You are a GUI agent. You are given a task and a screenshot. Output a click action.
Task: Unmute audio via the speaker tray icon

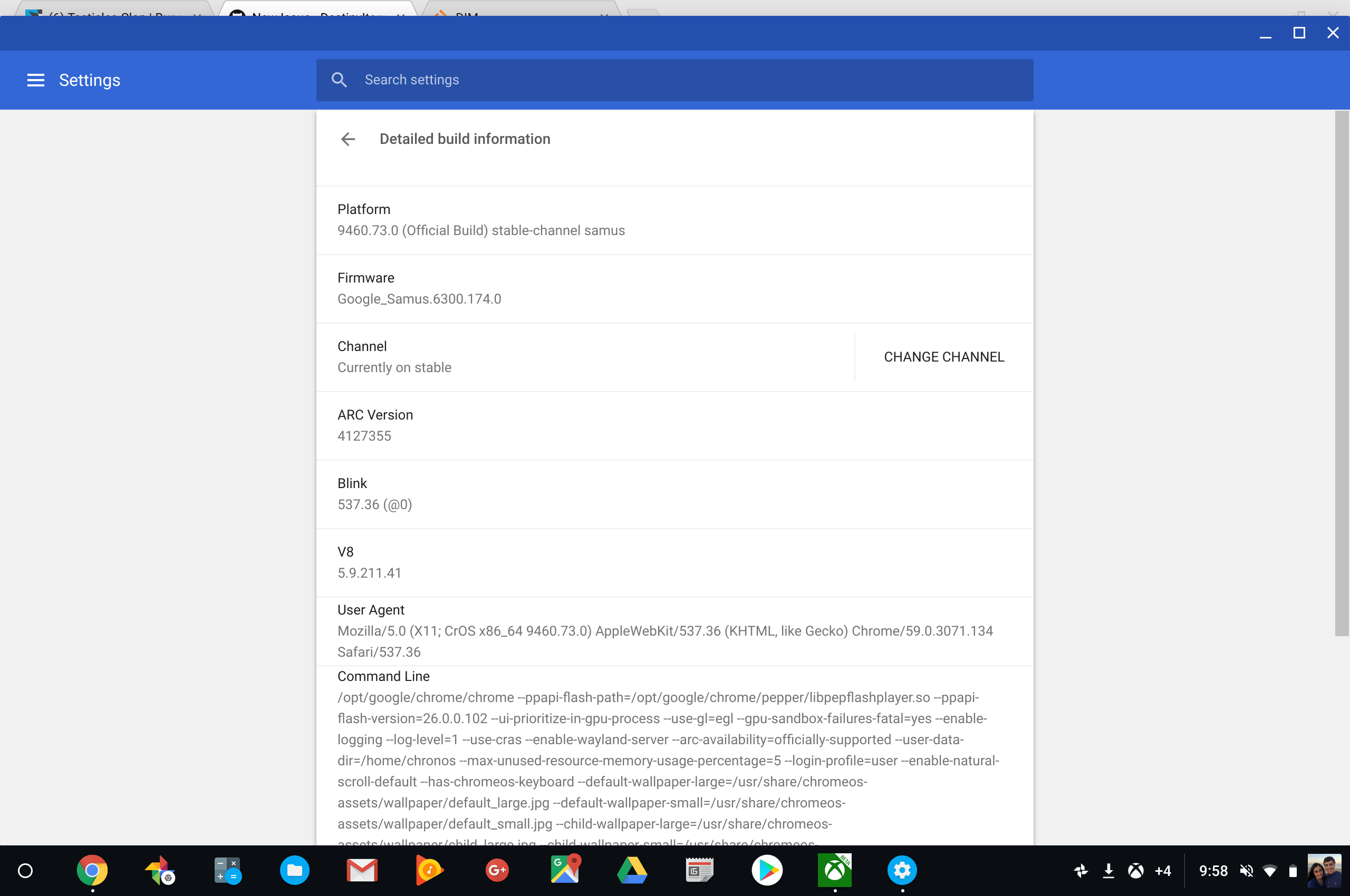click(1247, 870)
